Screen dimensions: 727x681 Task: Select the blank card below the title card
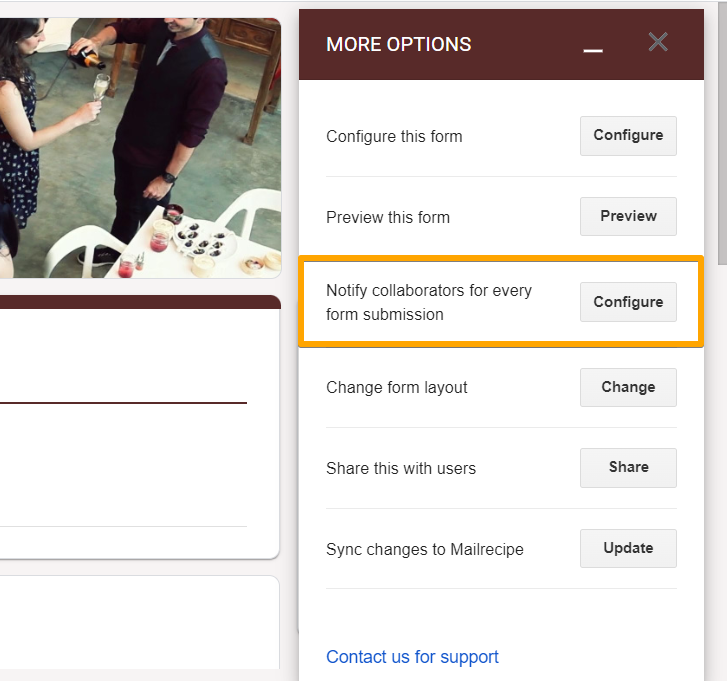(140, 625)
